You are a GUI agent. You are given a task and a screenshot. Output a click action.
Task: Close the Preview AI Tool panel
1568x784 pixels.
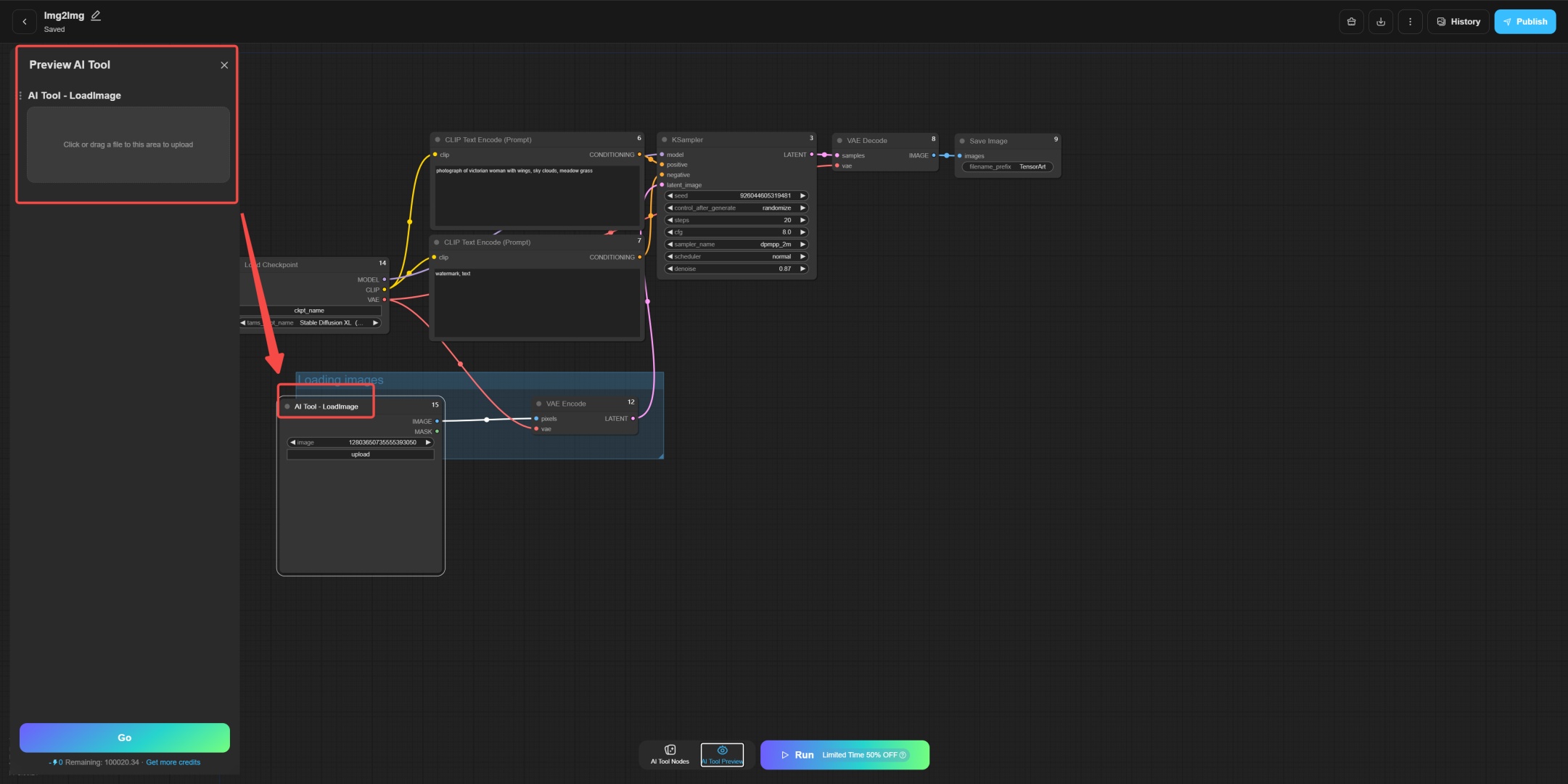click(224, 65)
